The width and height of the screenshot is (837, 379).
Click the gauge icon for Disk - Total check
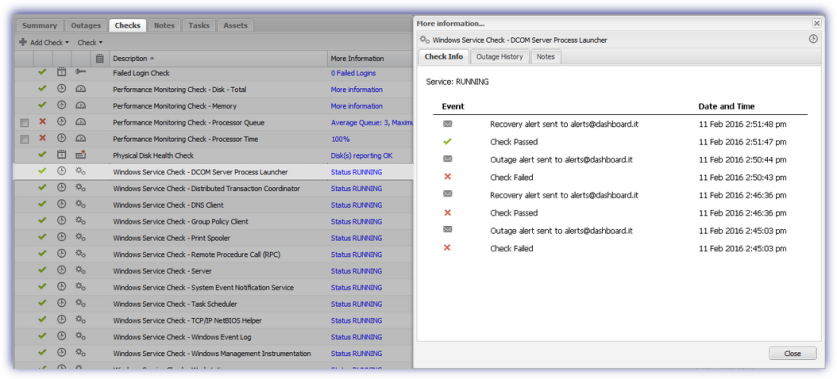point(81,89)
